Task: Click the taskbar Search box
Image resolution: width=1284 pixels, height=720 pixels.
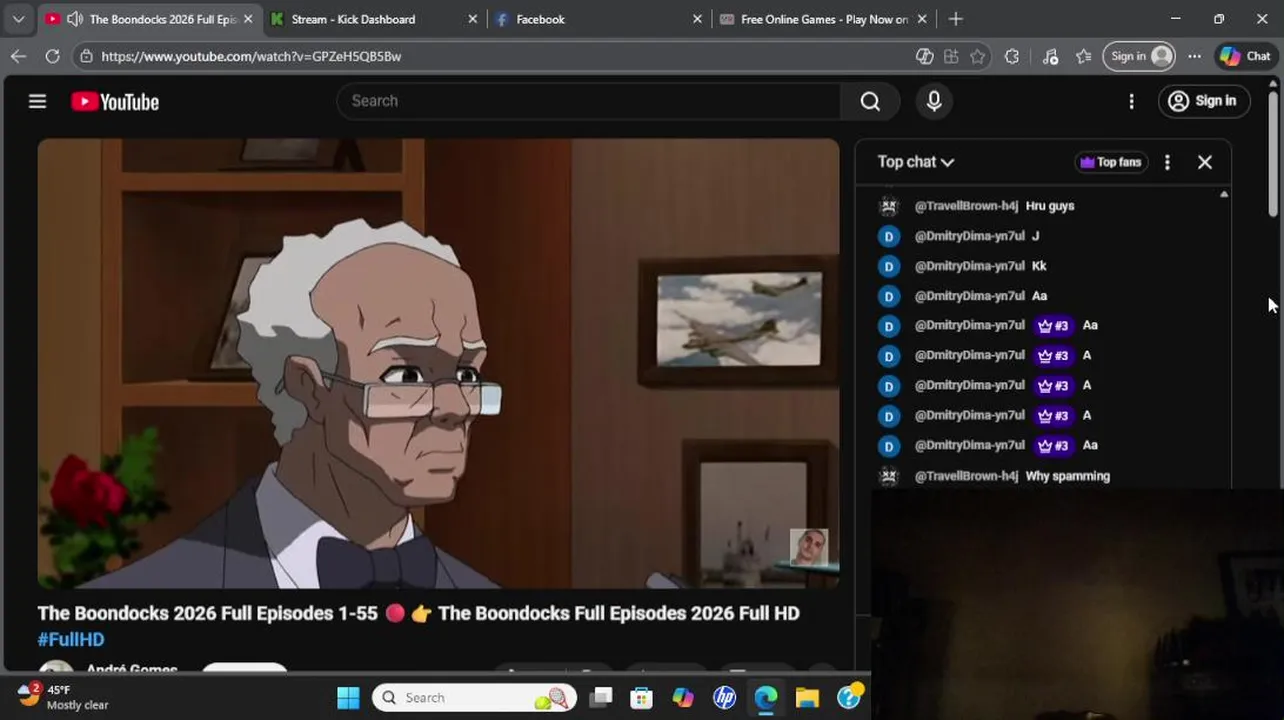Action: [x=476, y=697]
